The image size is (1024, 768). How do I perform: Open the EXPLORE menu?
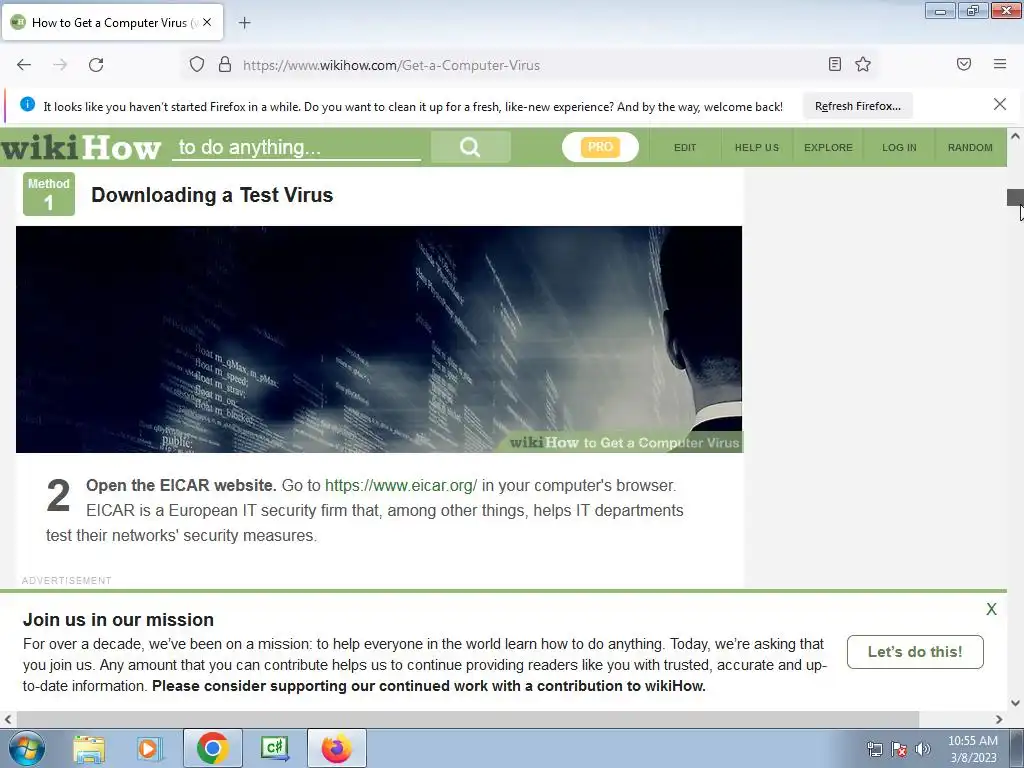[x=828, y=148]
